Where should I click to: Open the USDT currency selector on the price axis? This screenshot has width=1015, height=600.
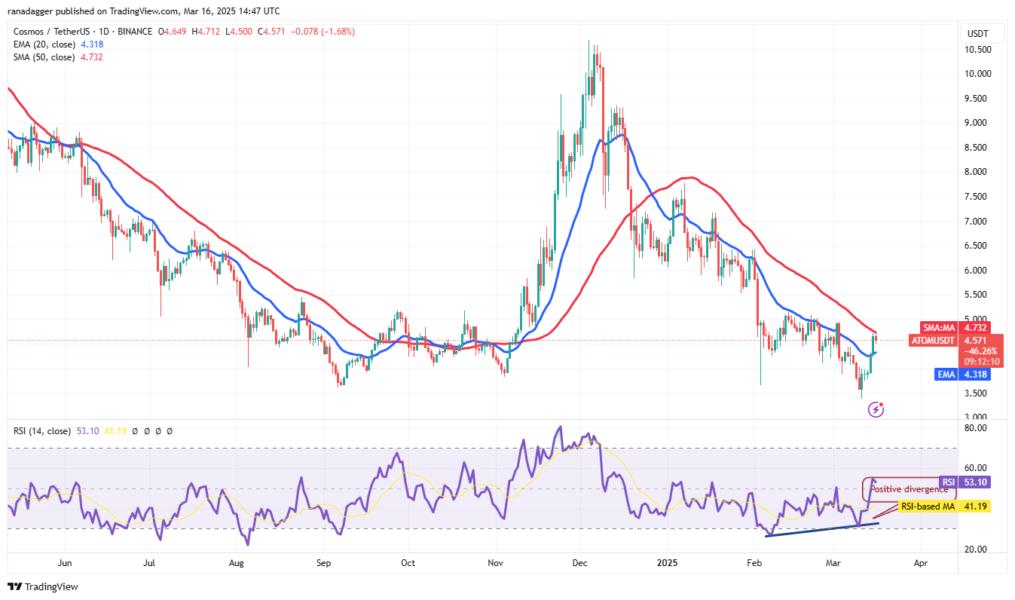977,33
